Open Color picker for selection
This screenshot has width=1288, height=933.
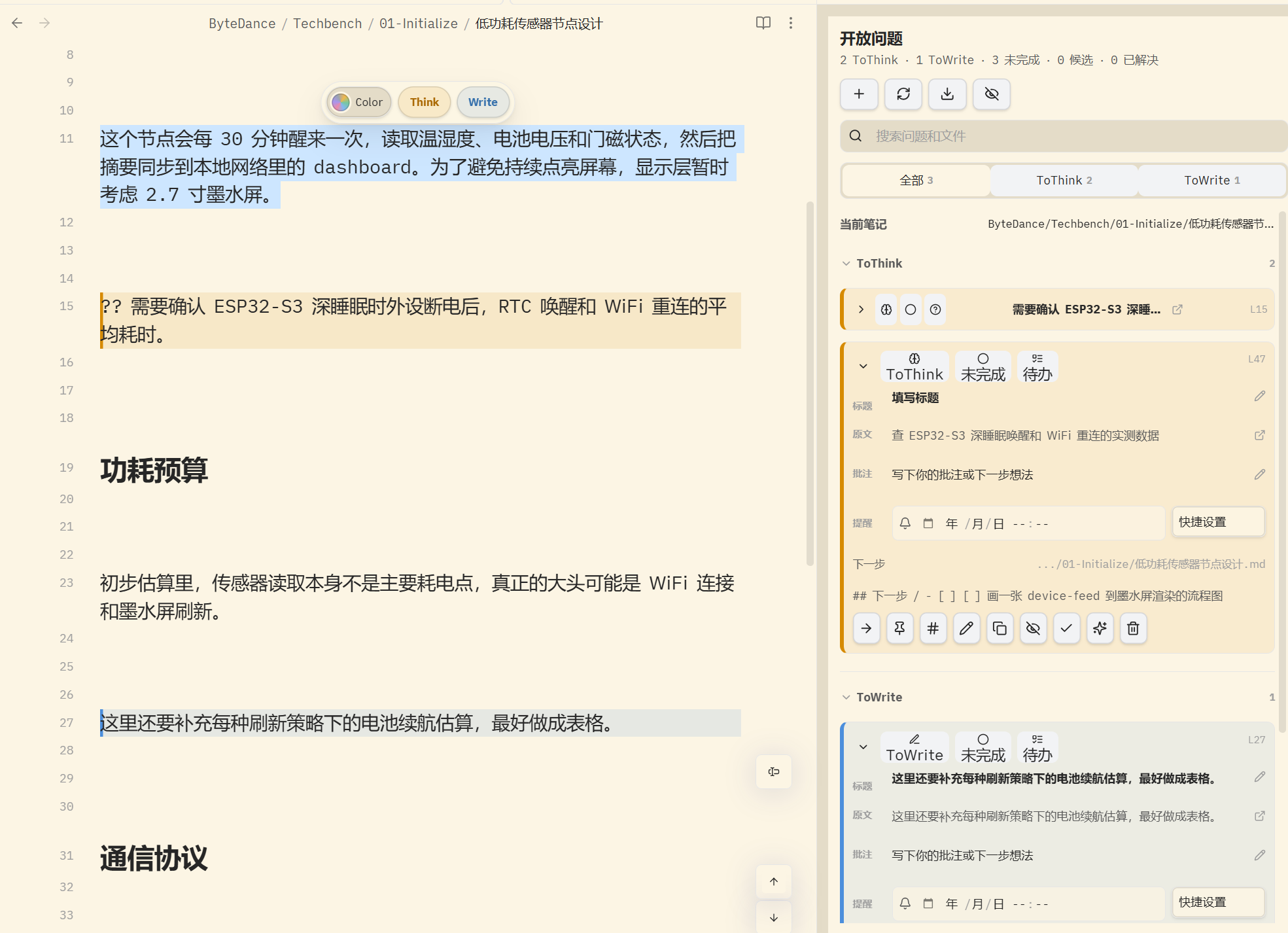pyautogui.click(x=359, y=102)
